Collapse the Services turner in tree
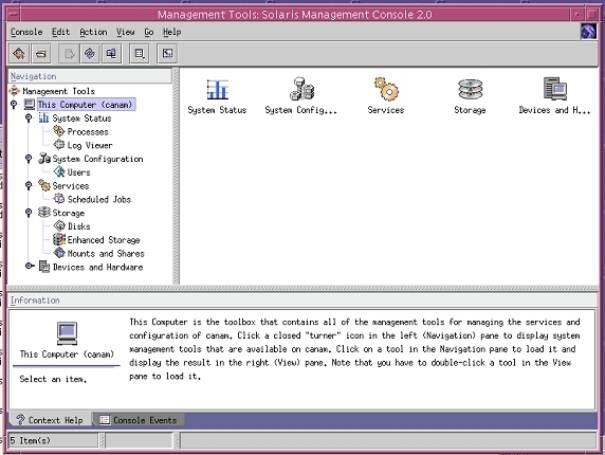This screenshot has width=605, height=455. click(29, 186)
